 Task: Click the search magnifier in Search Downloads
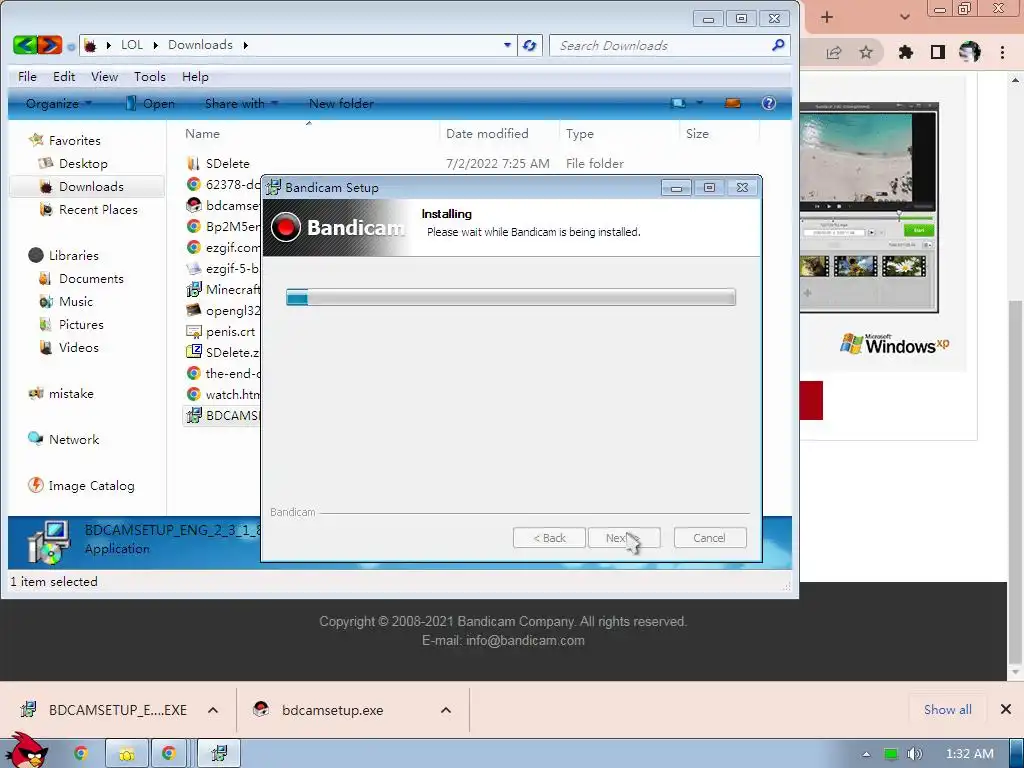pos(778,45)
